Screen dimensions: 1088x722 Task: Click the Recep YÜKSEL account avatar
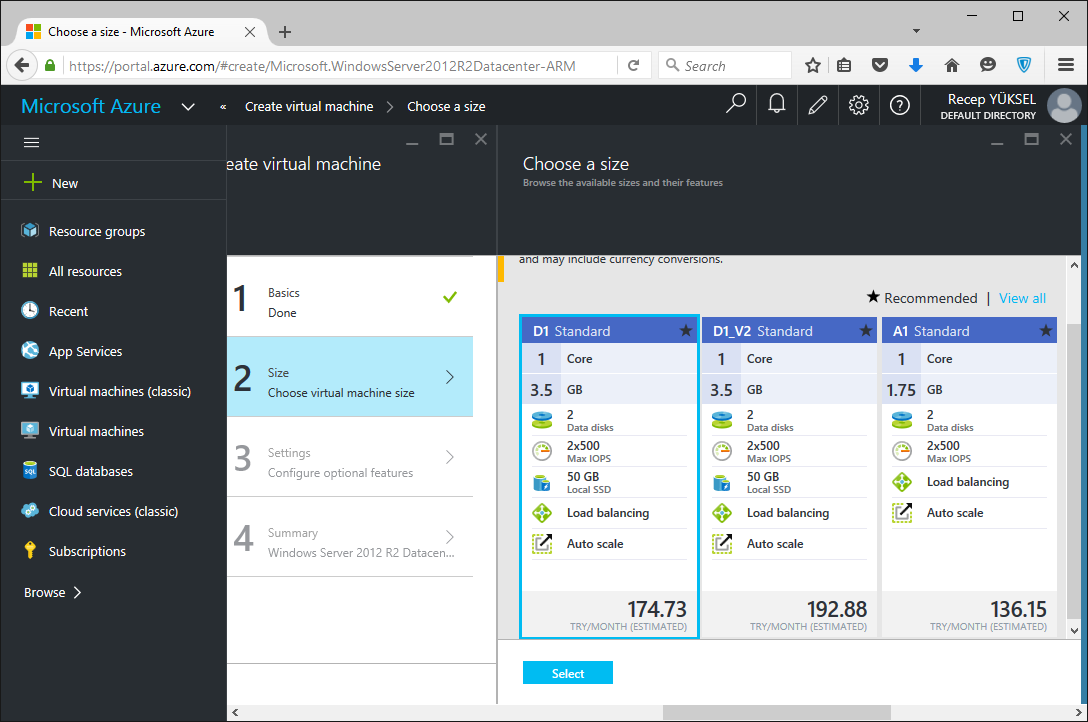pos(1064,105)
